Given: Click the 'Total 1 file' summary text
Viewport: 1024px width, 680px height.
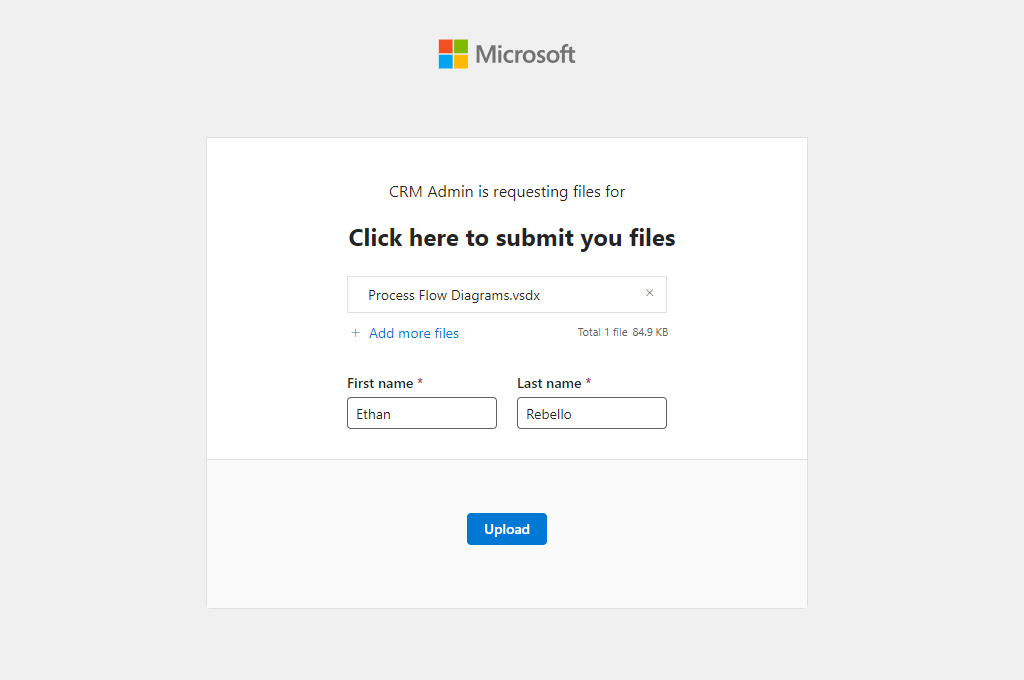Looking at the screenshot, I should [602, 332].
